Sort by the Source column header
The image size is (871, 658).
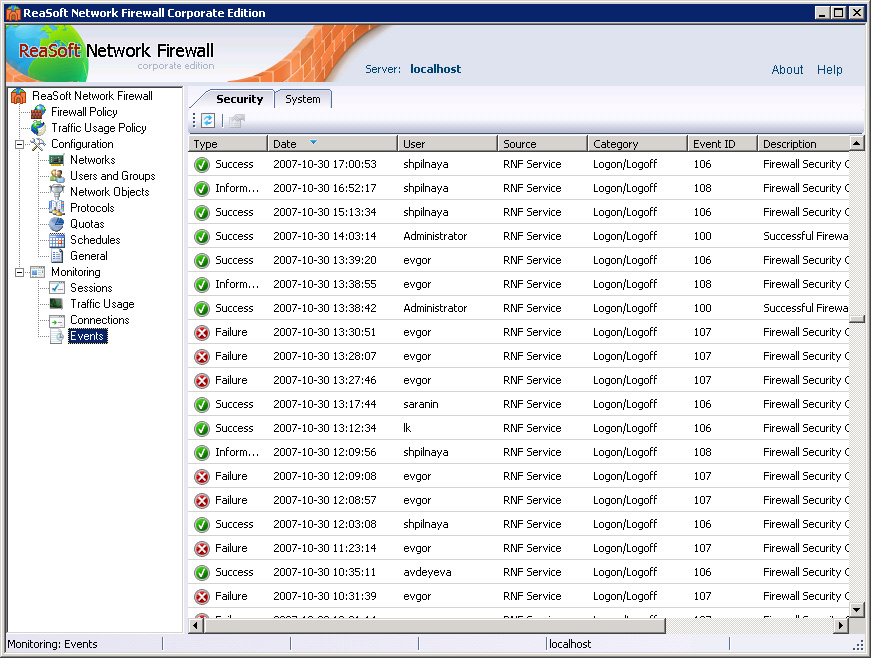point(542,144)
